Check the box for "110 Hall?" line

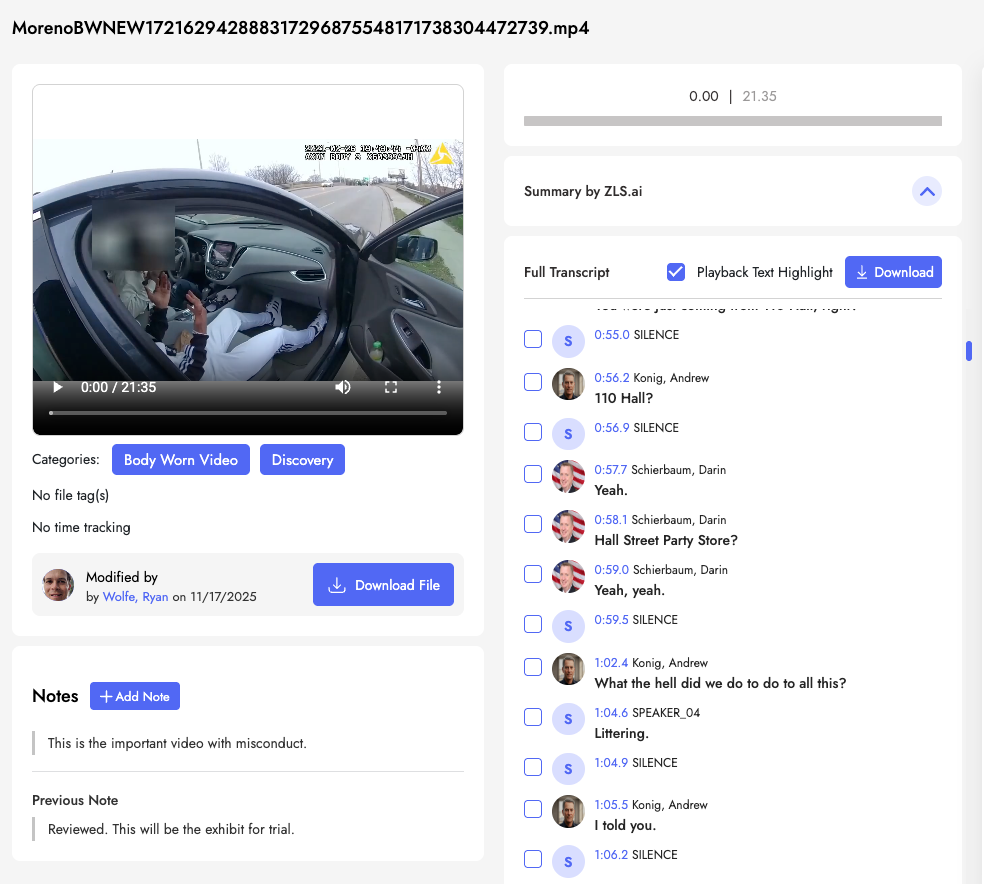coord(534,382)
